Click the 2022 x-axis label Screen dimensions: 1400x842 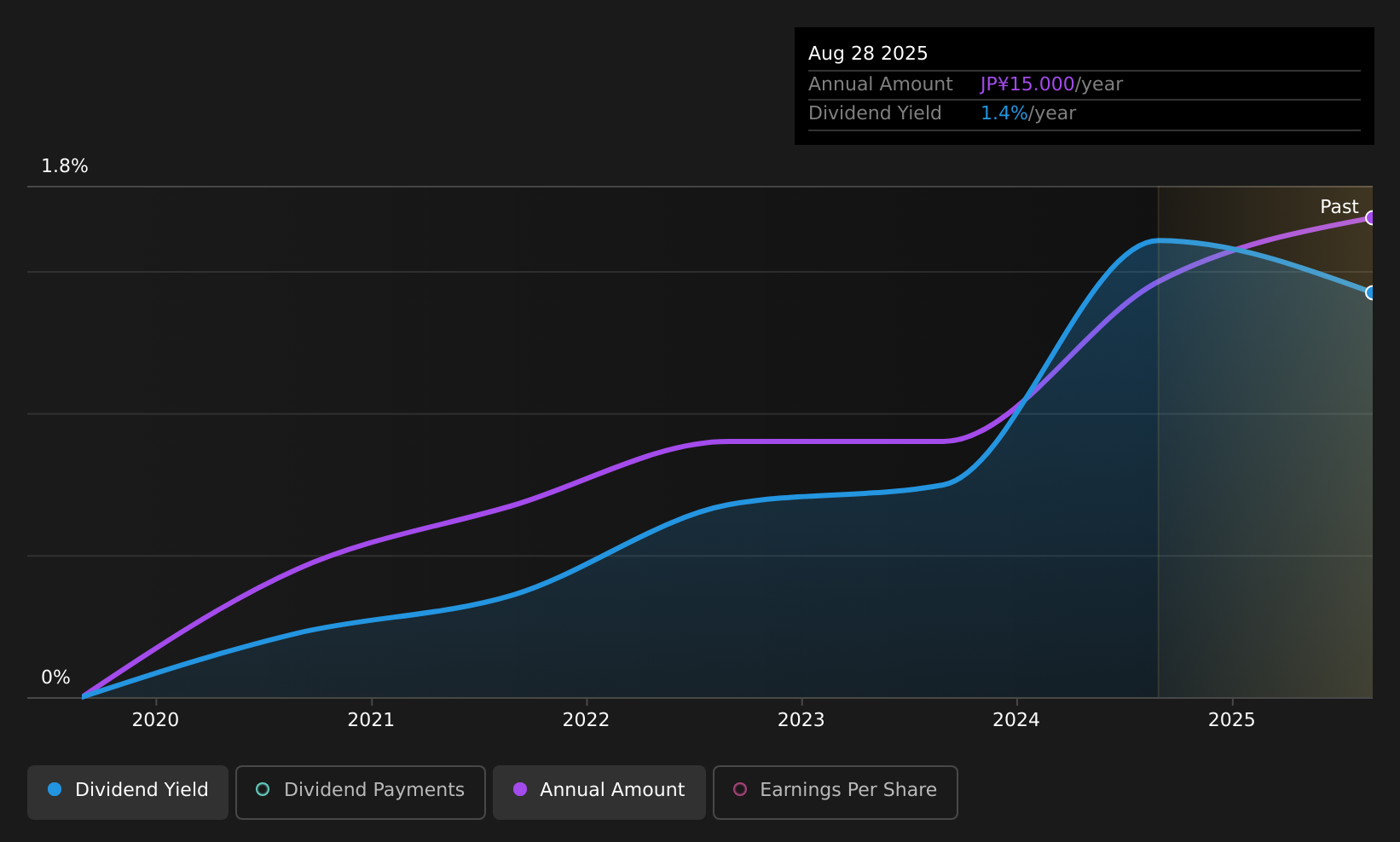tap(586, 720)
